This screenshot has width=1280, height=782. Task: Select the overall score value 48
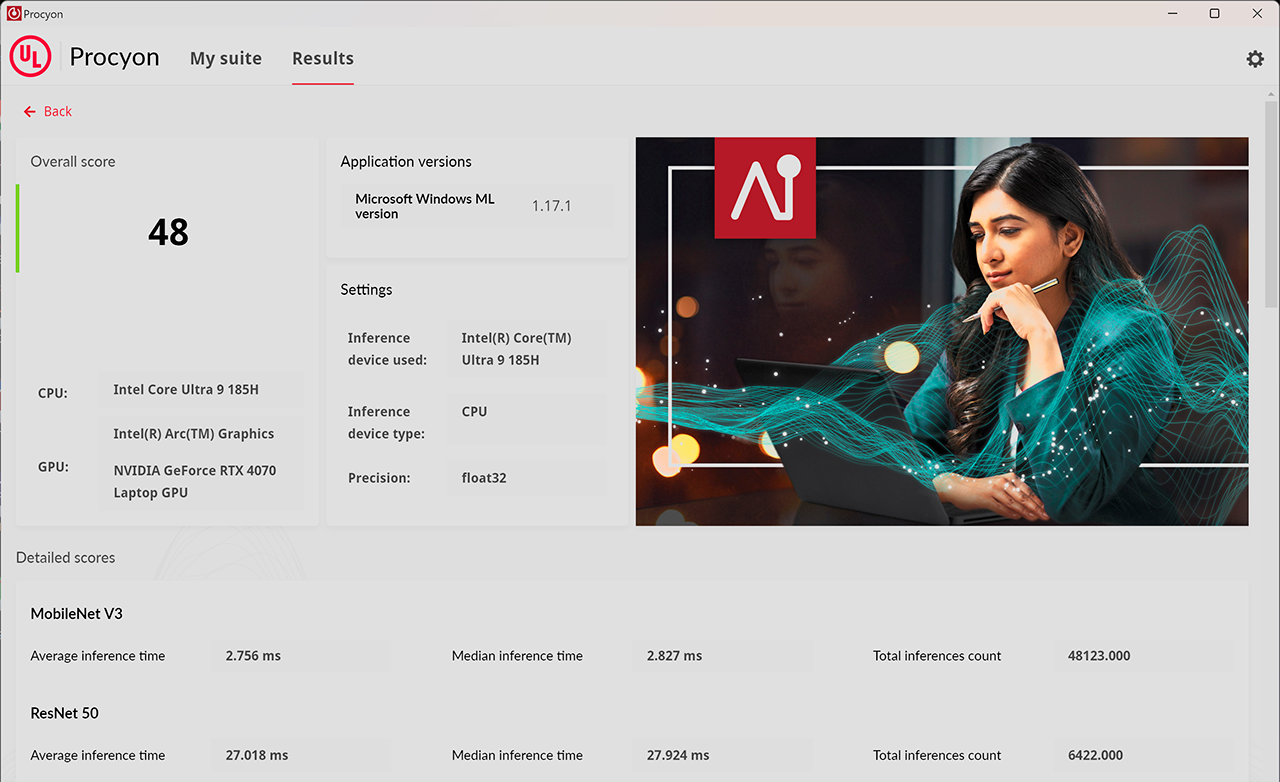pos(168,233)
